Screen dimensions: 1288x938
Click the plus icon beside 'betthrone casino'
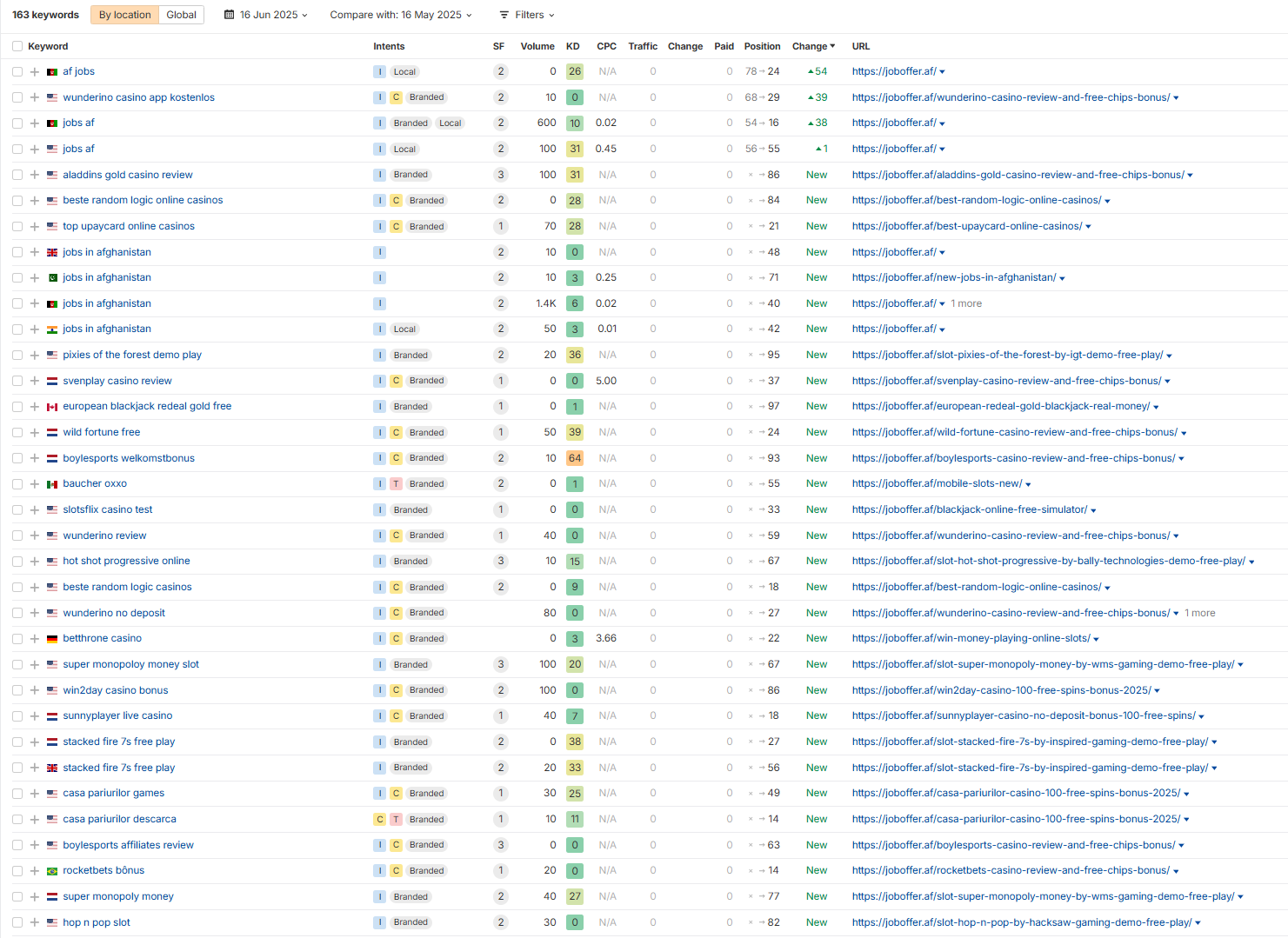pos(35,639)
